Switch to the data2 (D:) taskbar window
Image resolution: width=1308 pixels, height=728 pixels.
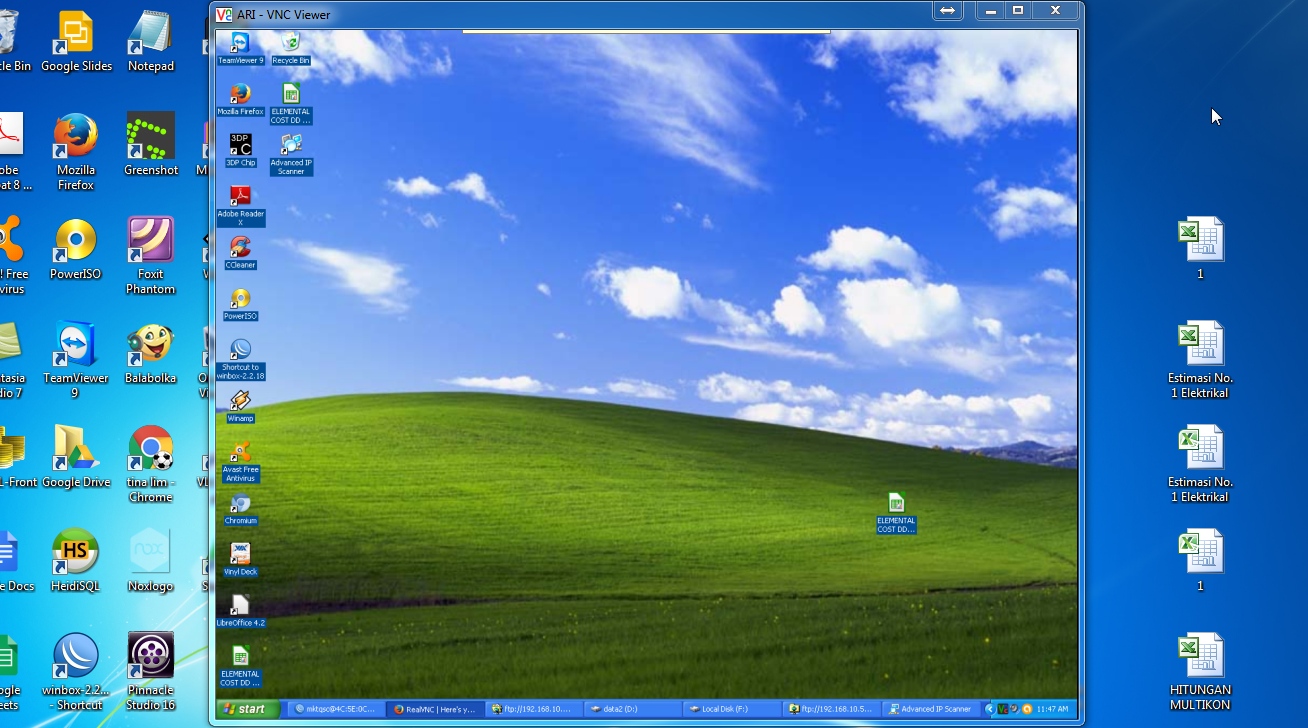[x=632, y=709]
